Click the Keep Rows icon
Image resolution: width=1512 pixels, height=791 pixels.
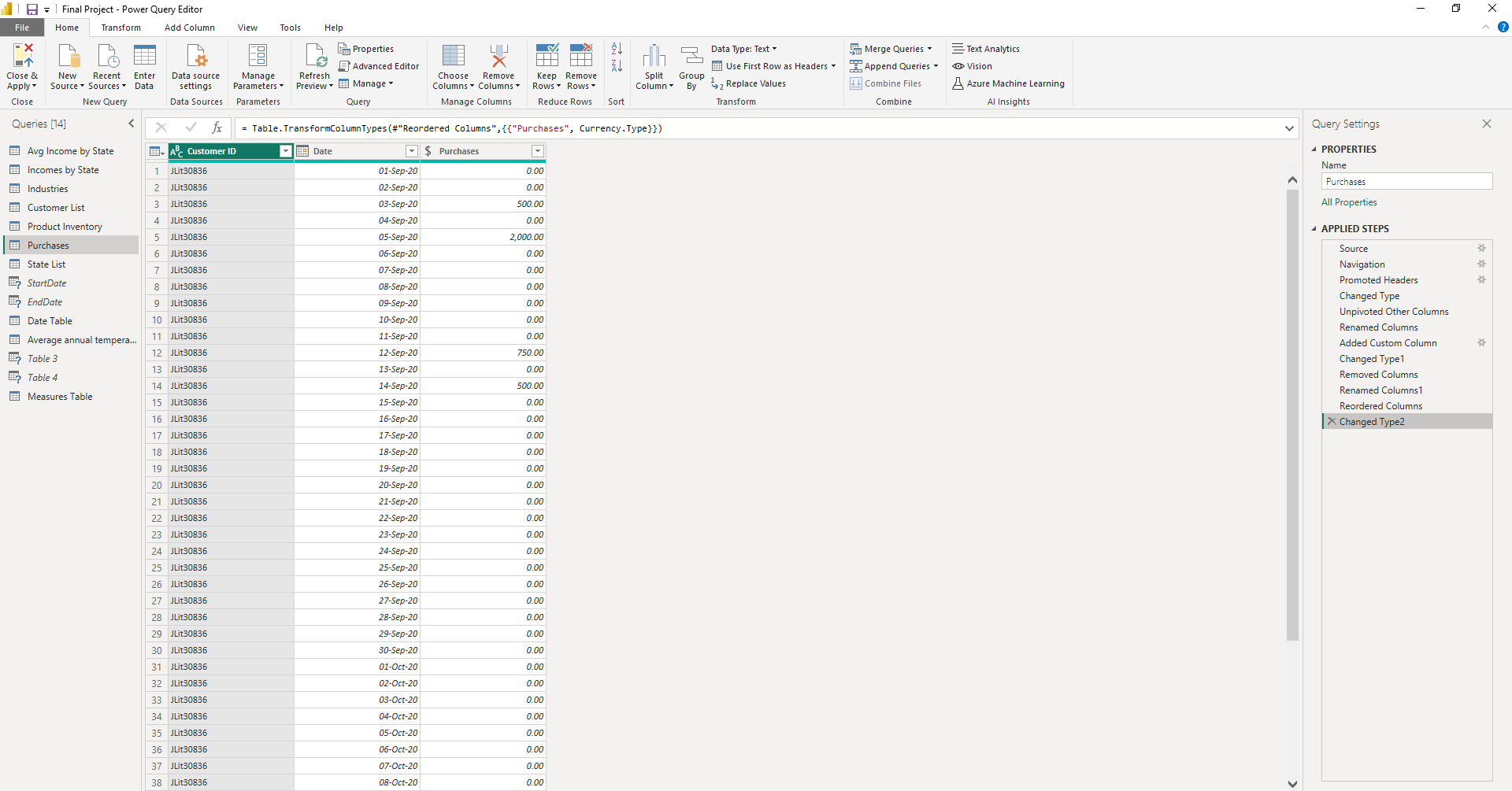click(547, 56)
